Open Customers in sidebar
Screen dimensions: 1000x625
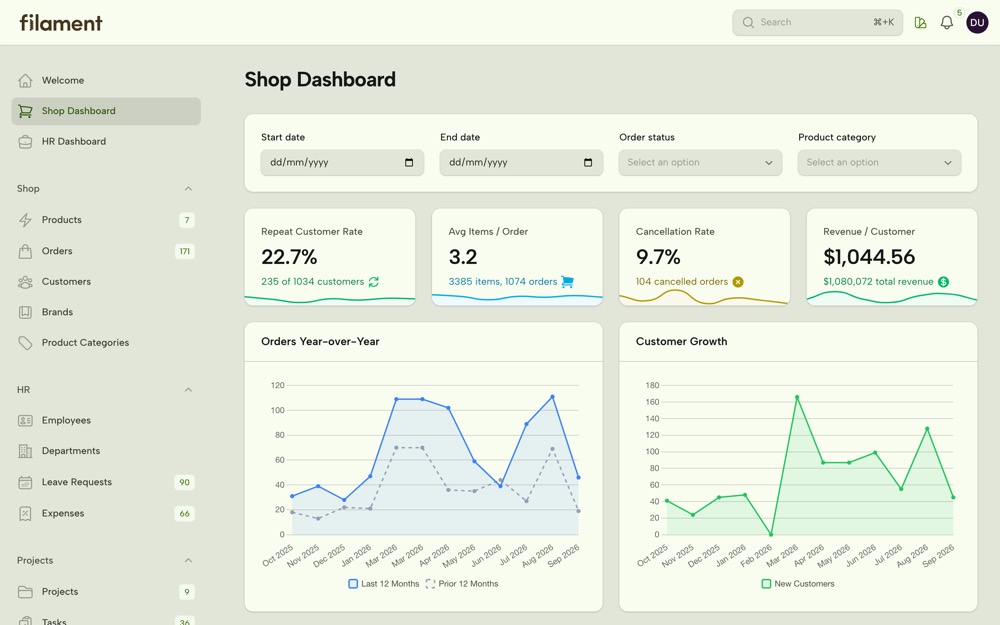106,282
